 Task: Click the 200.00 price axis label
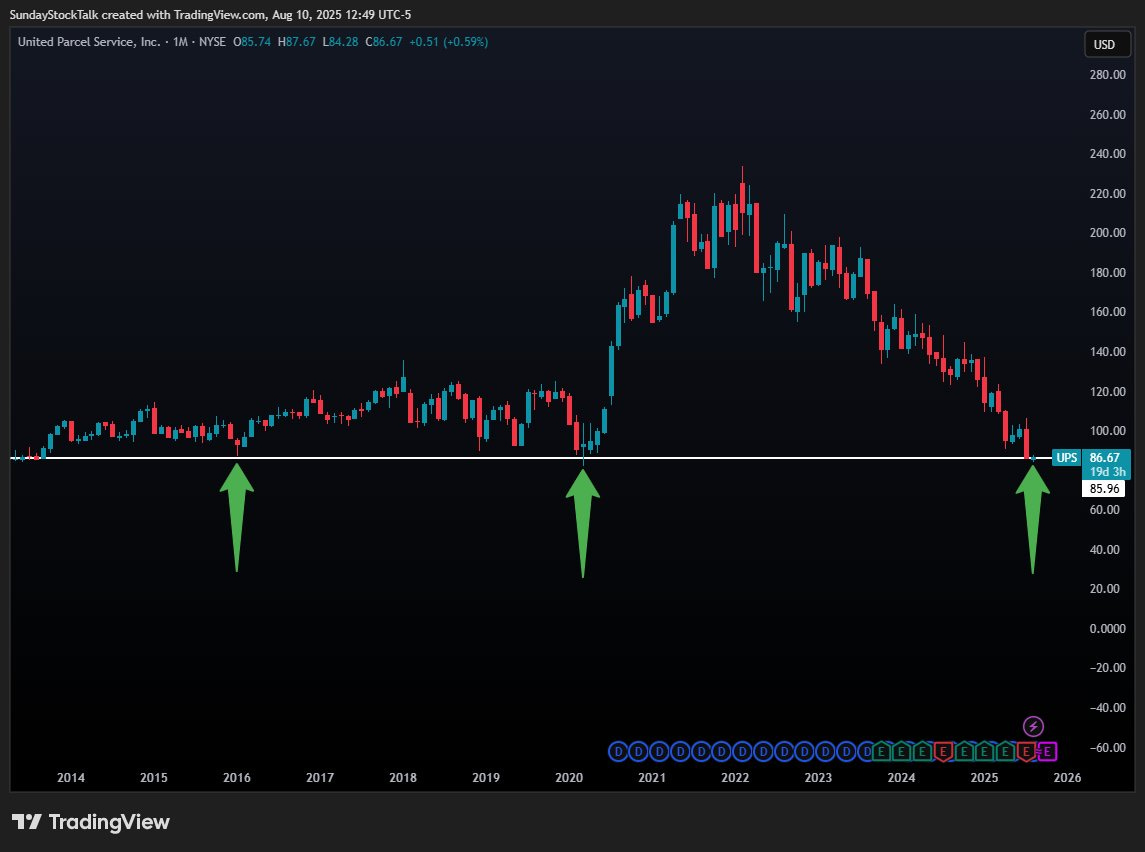pos(1107,233)
